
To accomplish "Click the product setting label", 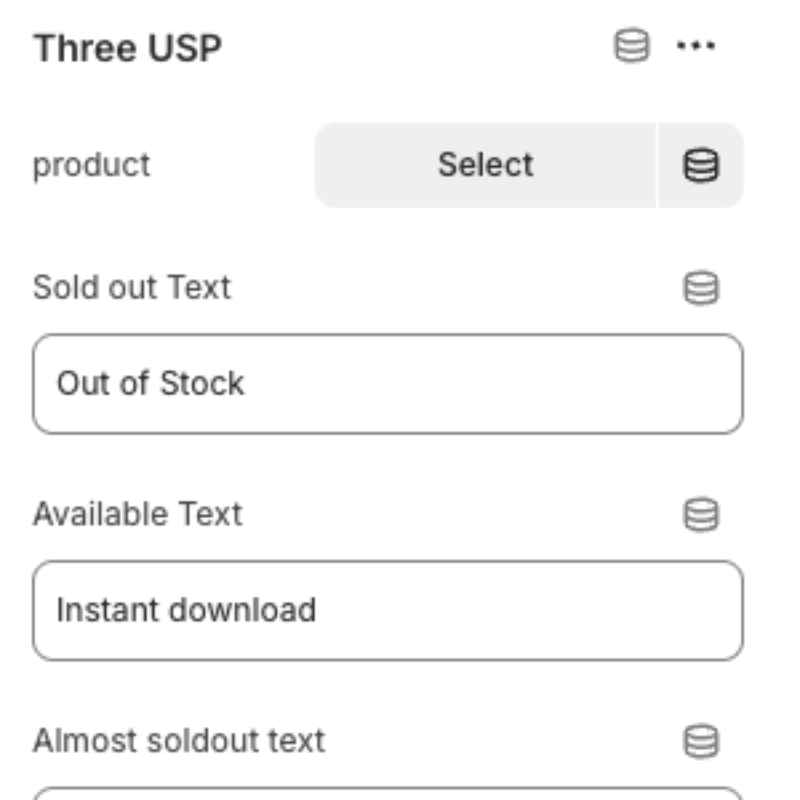I will pos(91,165).
